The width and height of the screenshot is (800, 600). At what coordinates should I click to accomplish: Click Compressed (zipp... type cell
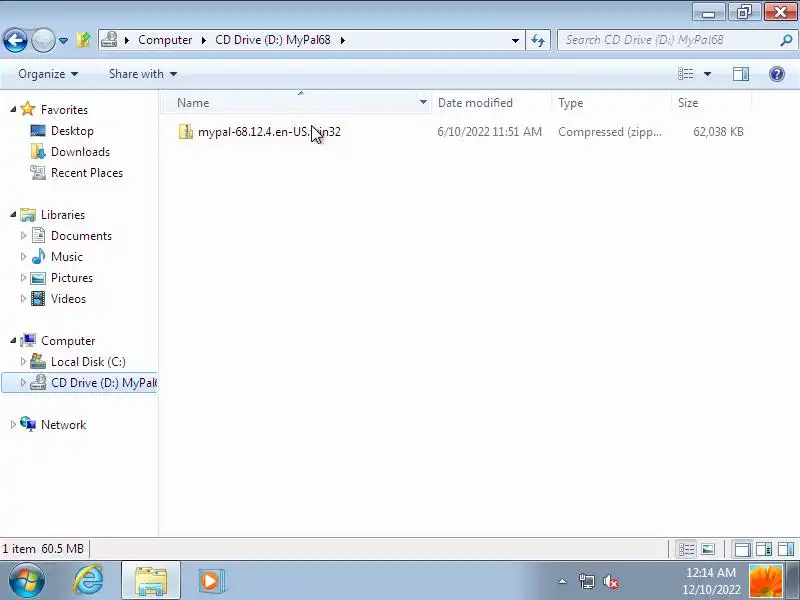pos(610,132)
